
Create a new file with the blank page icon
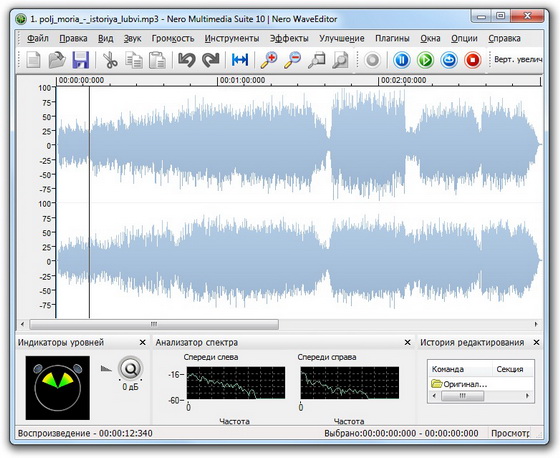(x=33, y=60)
